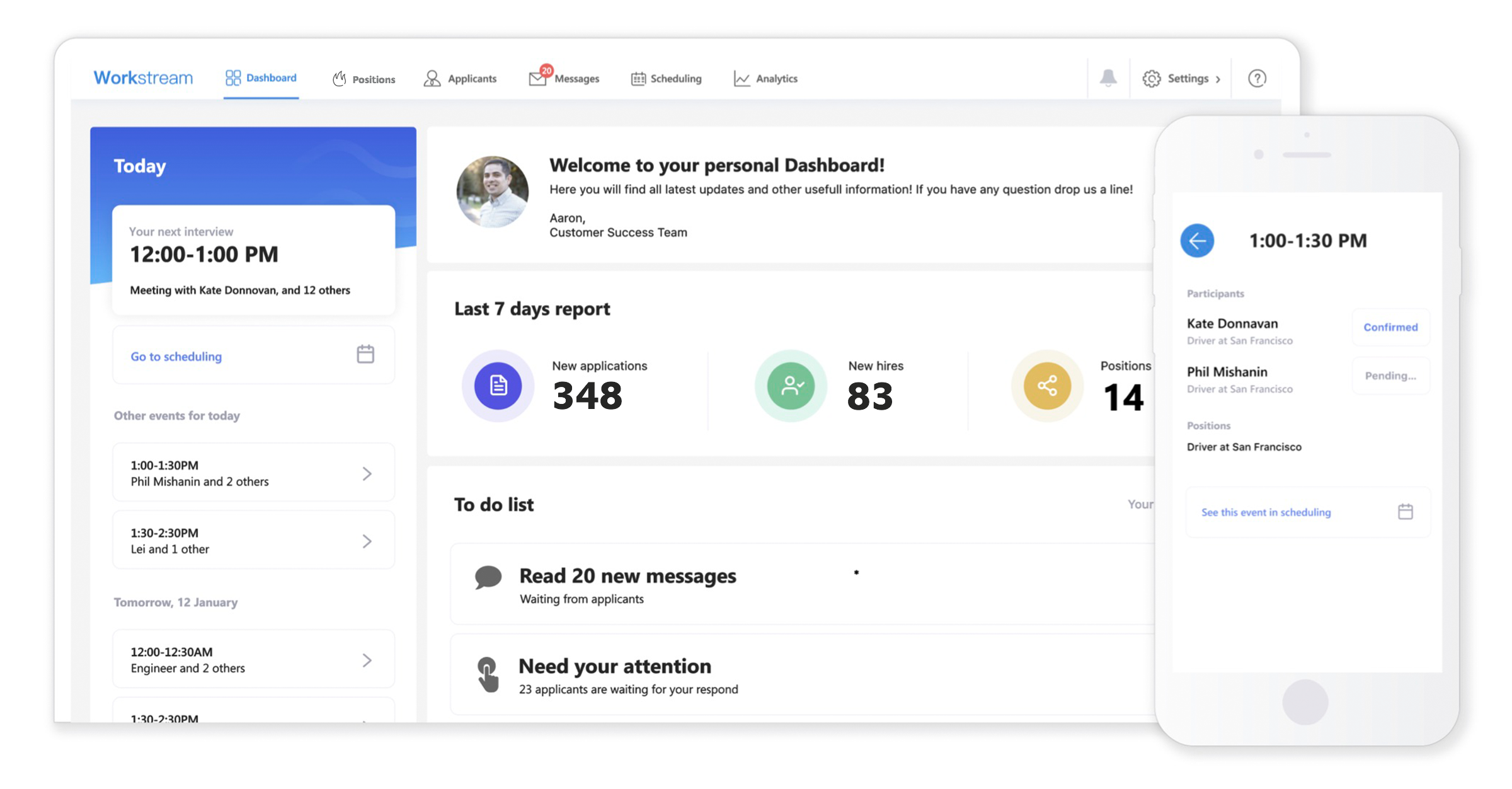Open Analytics with the chart icon
This screenshot has width=1512, height=789.
(x=741, y=78)
